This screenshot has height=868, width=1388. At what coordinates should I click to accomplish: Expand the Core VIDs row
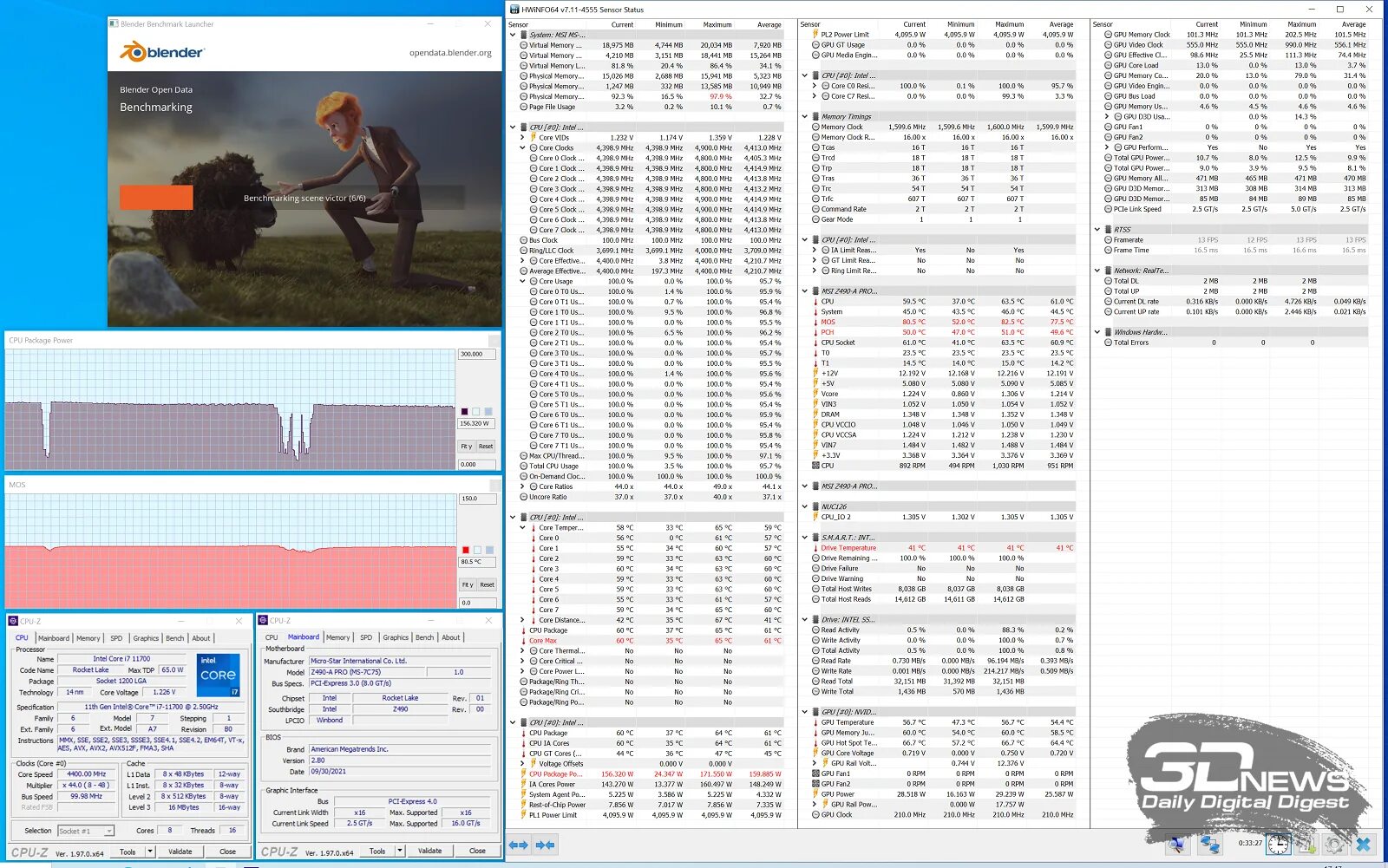(x=522, y=137)
